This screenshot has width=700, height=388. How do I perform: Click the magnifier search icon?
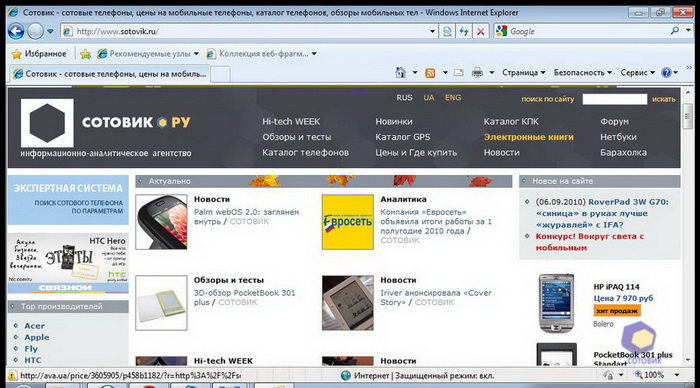point(675,31)
